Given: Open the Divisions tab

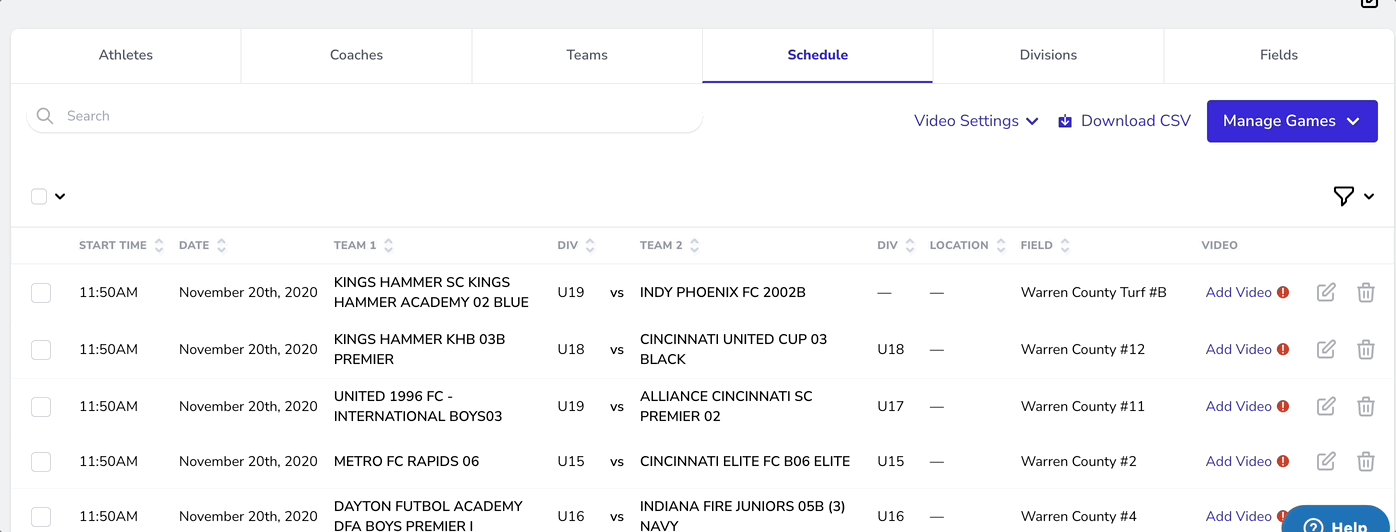Looking at the screenshot, I should [x=1048, y=55].
